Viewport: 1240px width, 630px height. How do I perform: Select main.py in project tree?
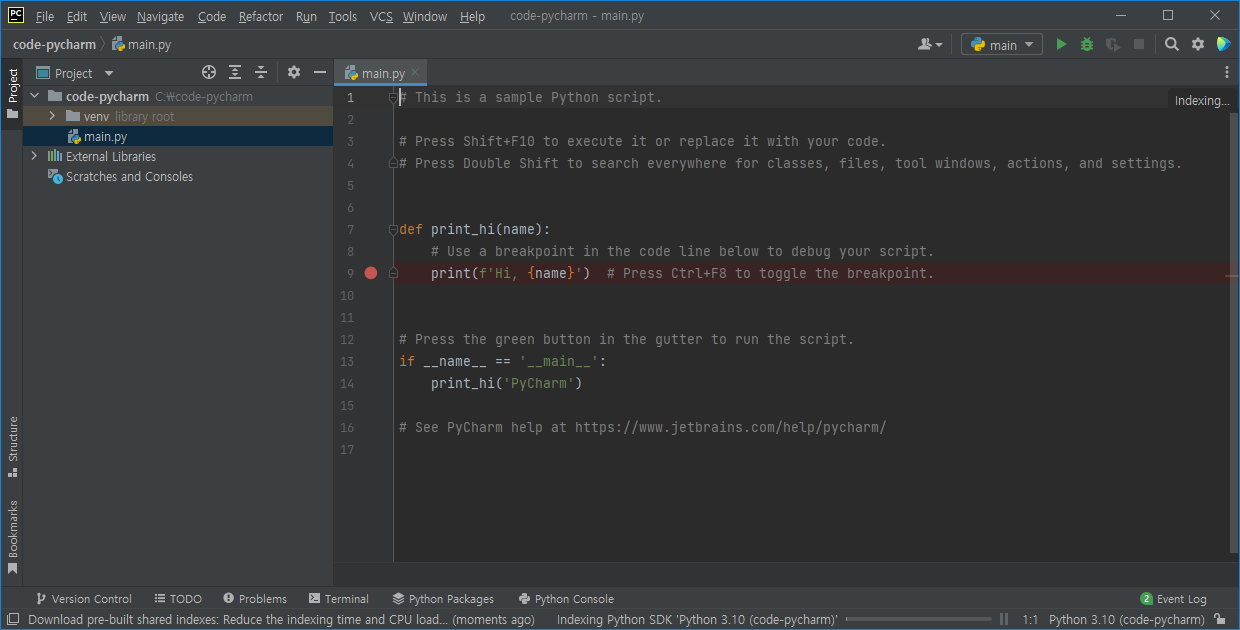(x=105, y=136)
